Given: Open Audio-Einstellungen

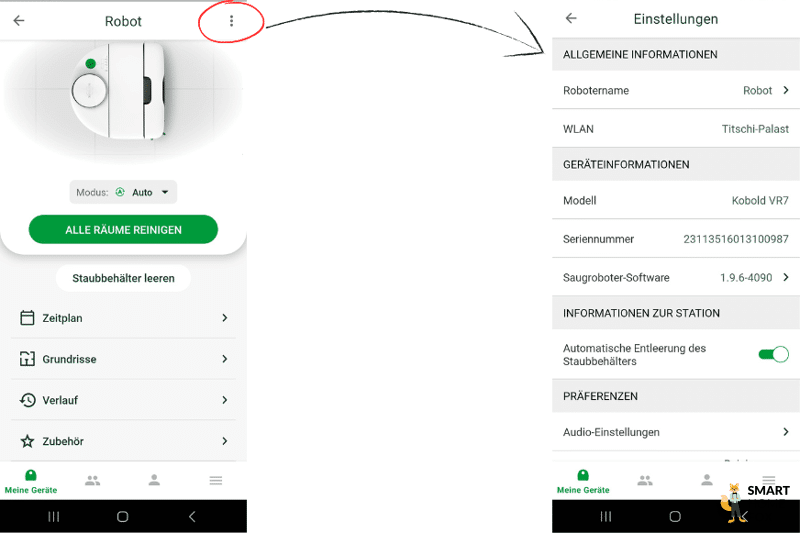Looking at the screenshot, I should pos(676,432).
